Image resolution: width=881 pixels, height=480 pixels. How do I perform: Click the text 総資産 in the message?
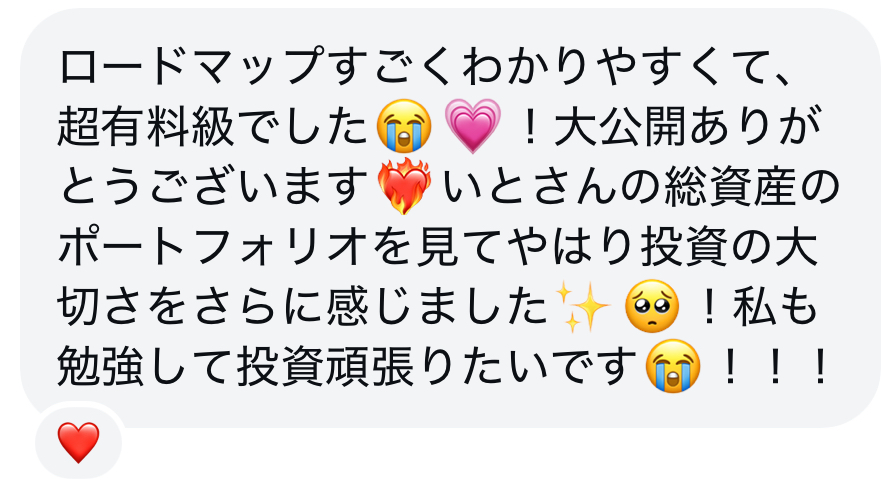point(731,186)
